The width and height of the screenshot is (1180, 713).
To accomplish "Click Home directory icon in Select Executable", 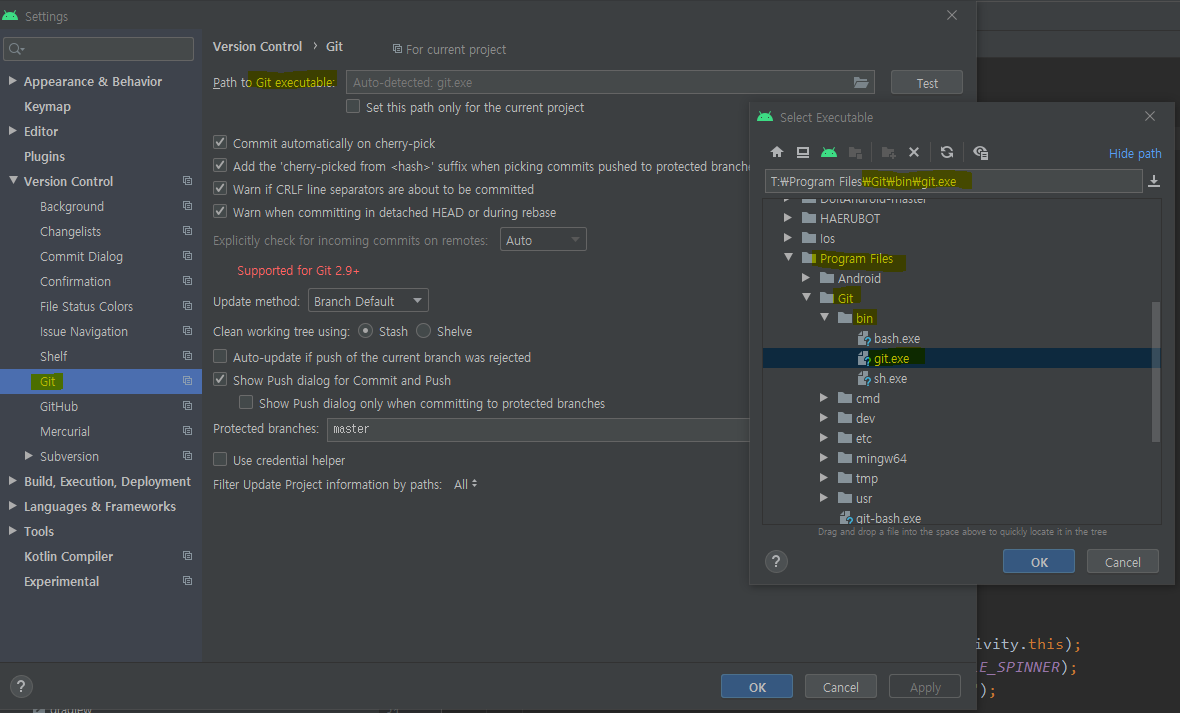I will 777,152.
